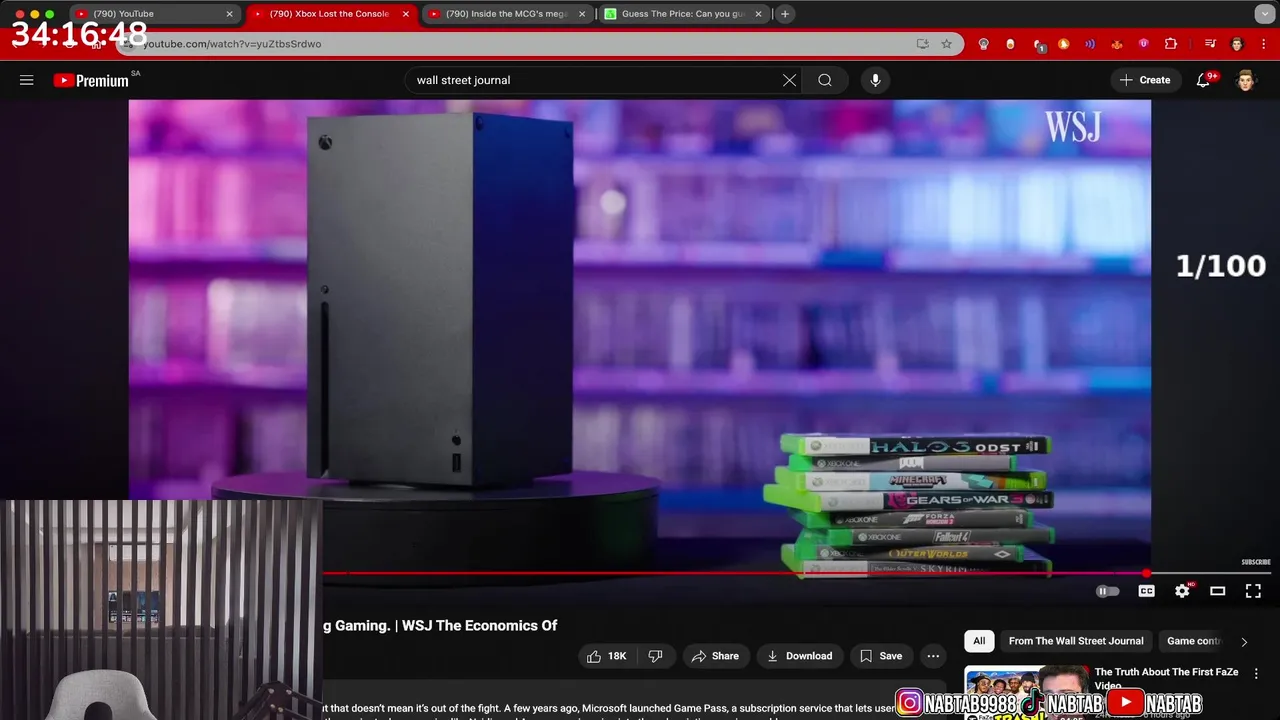The image size is (1280, 720).
Task: Close the Guess The Price tab
Action: pyautogui.click(x=758, y=14)
